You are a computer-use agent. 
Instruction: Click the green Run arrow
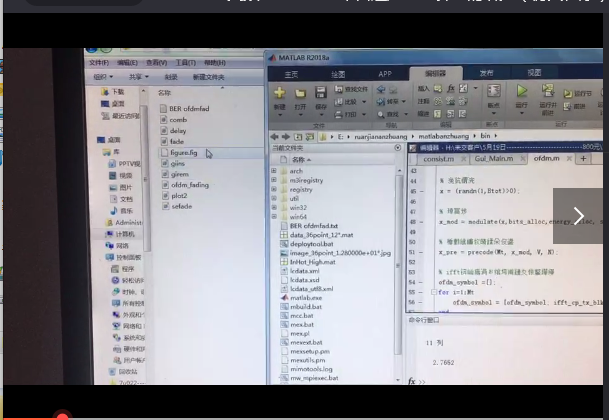pyautogui.click(x=522, y=91)
